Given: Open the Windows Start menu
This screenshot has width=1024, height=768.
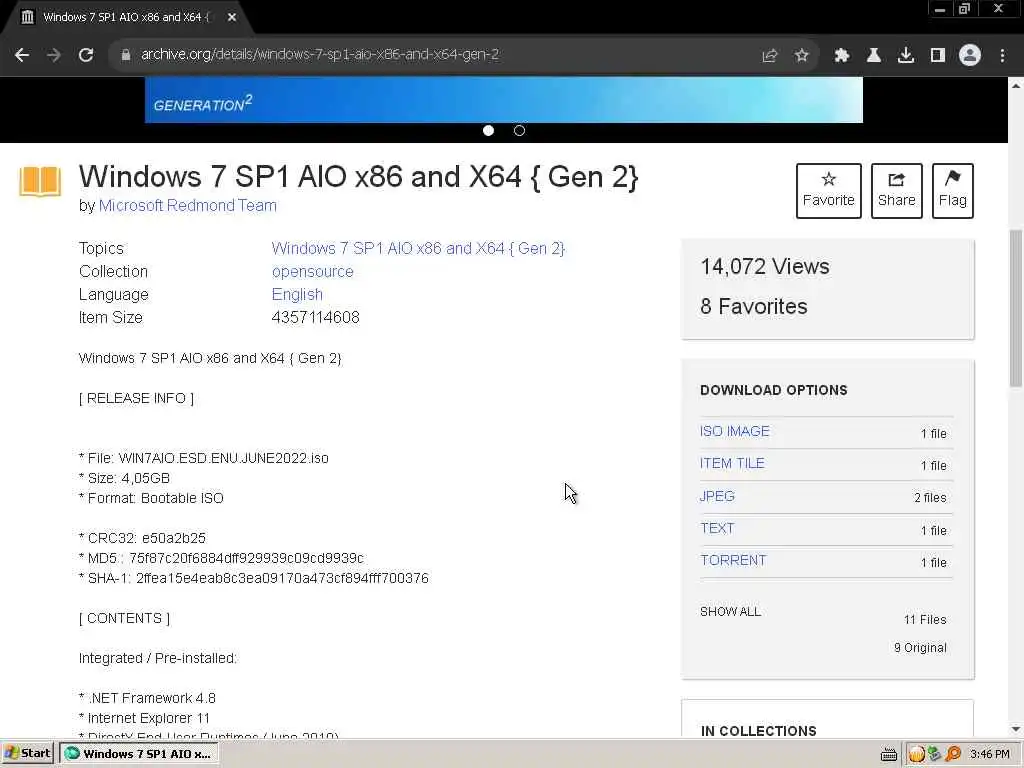Looking at the screenshot, I should pyautogui.click(x=28, y=754).
